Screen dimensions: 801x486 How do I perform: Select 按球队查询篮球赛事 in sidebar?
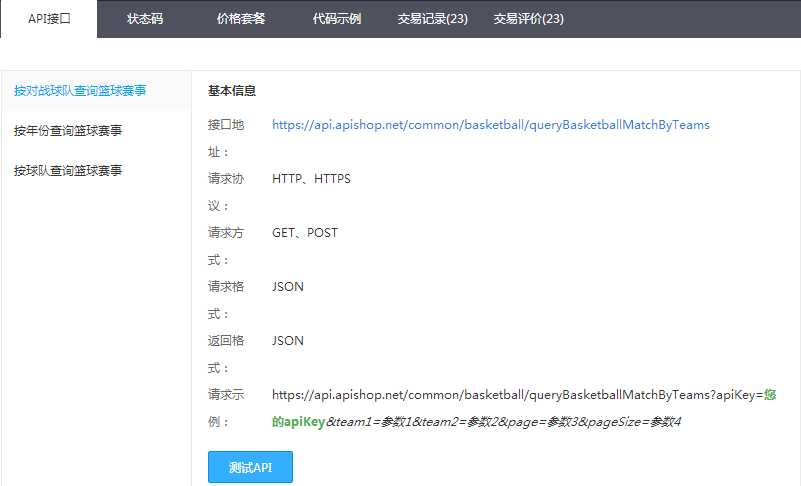[x=68, y=170]
